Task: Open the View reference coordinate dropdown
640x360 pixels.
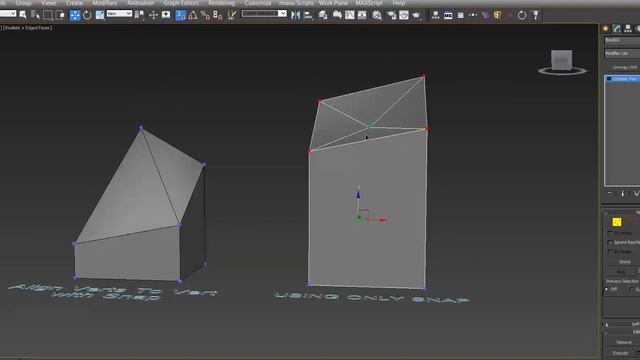Action: pyautogui.click(x=119, y=13)
